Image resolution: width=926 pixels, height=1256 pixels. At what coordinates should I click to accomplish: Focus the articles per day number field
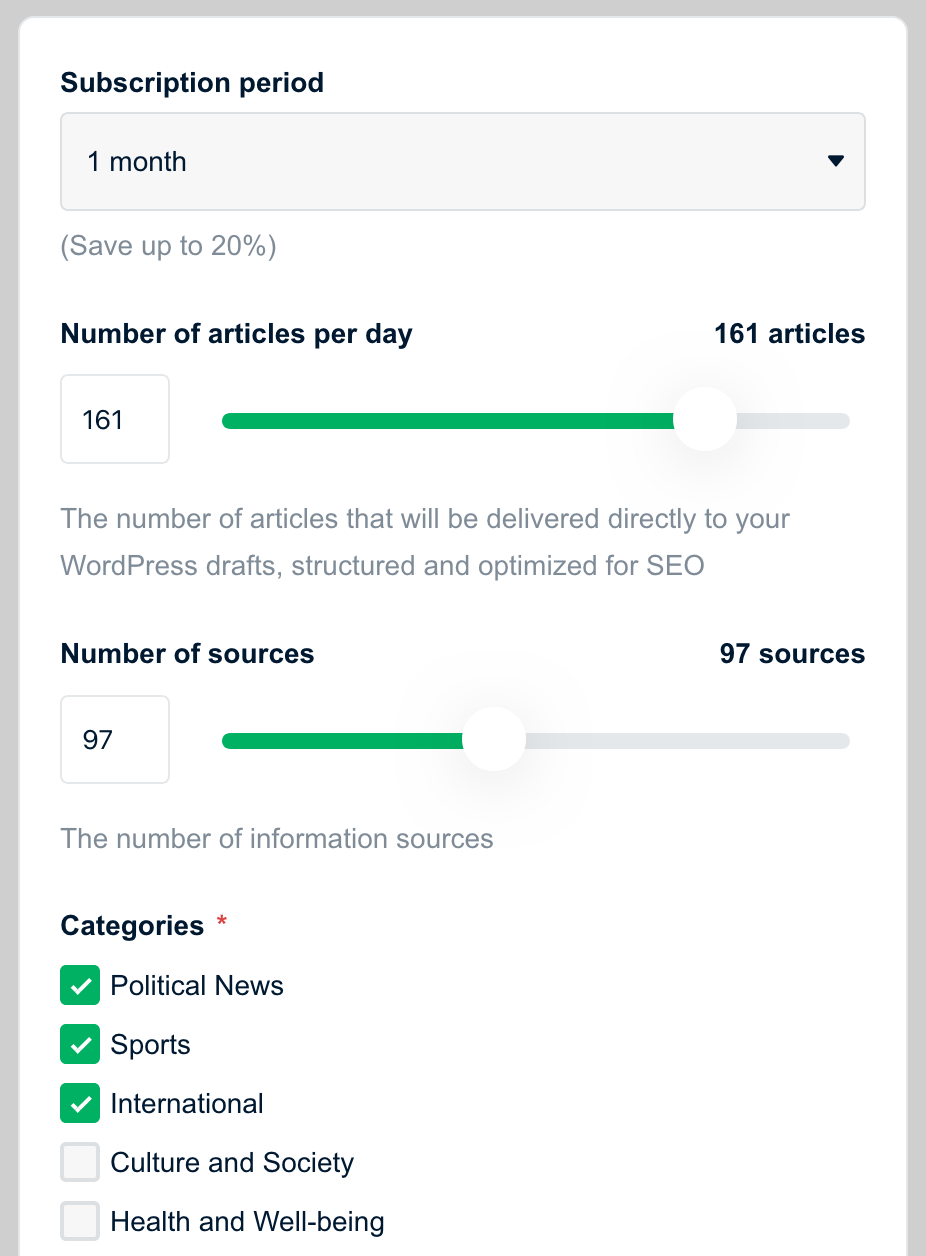115,419
